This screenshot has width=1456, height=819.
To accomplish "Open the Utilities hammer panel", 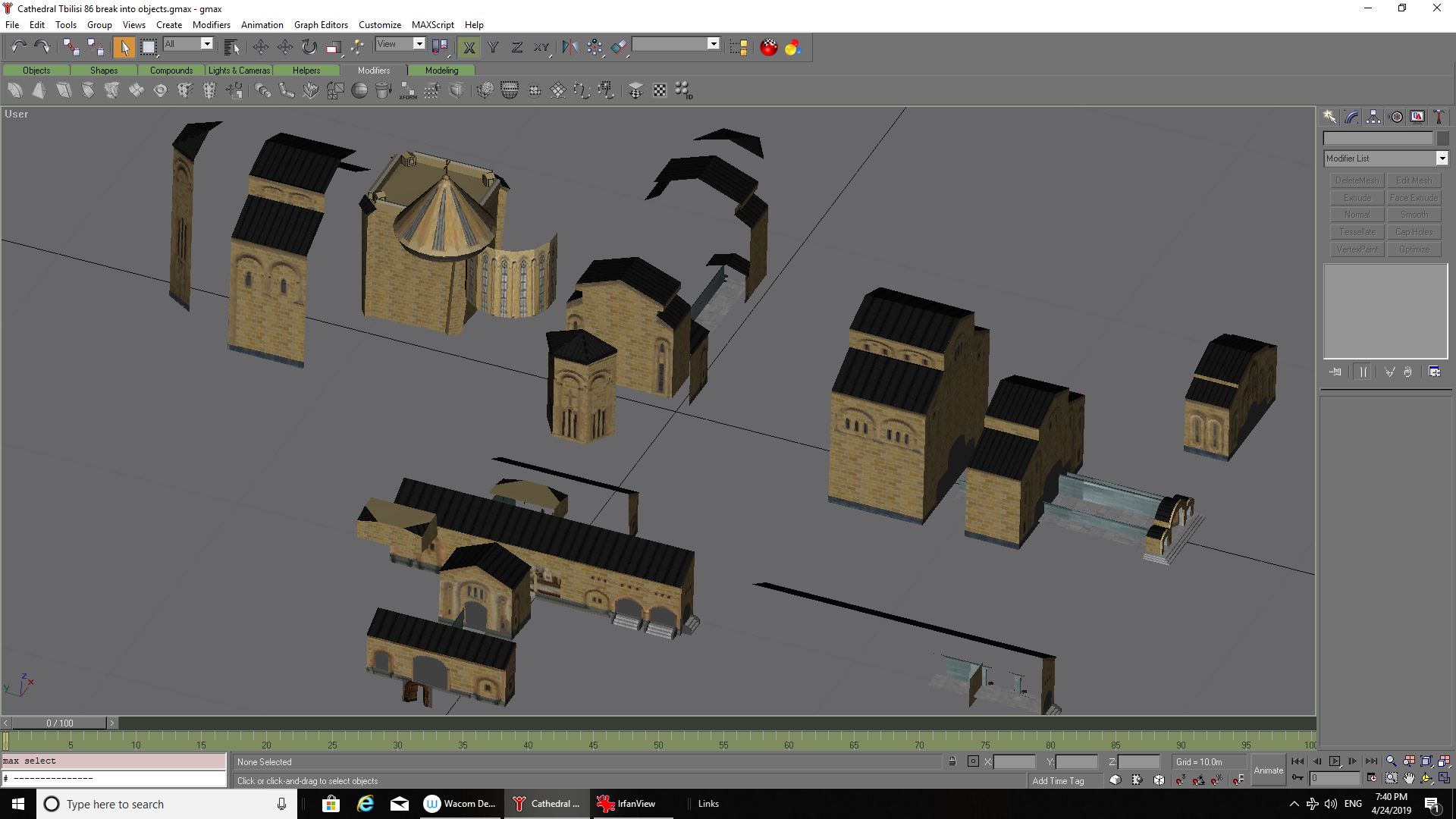I will point(1439,117).
